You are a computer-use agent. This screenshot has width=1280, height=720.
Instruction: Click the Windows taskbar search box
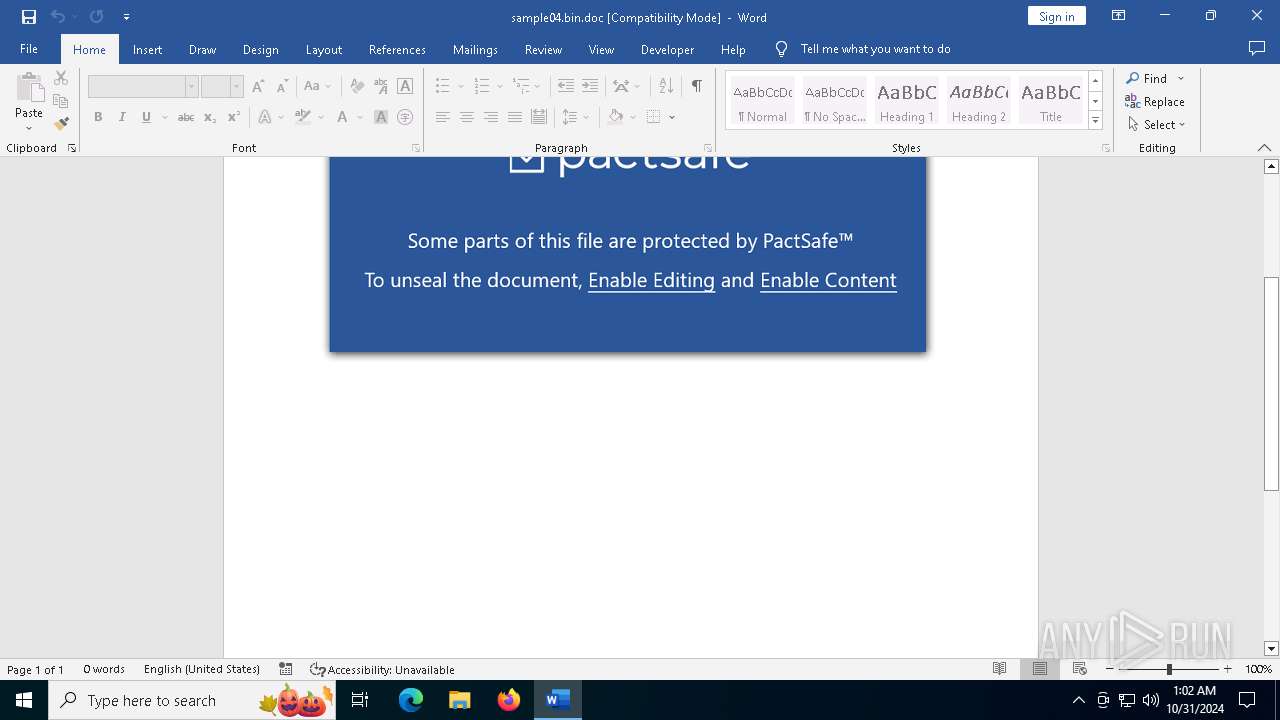coord(192,700)
